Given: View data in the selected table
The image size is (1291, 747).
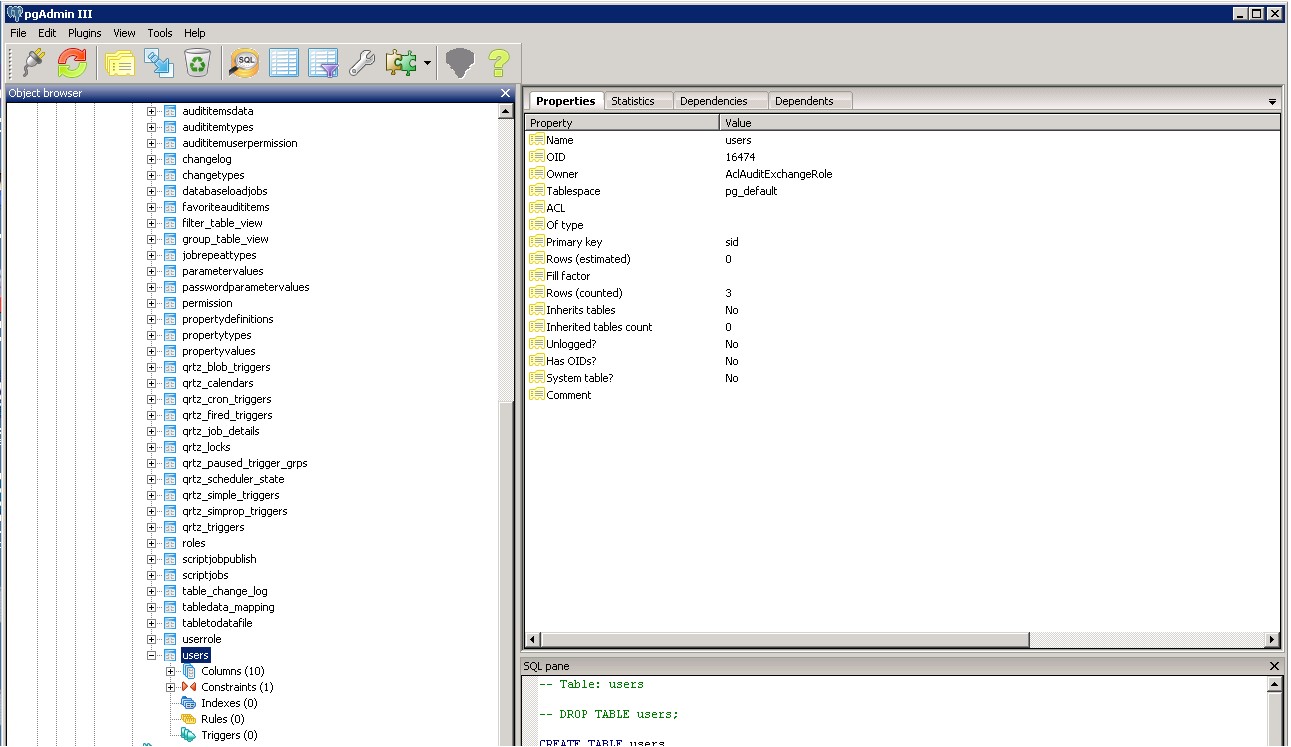Looking at the screenshot, I should click(284, 63).
